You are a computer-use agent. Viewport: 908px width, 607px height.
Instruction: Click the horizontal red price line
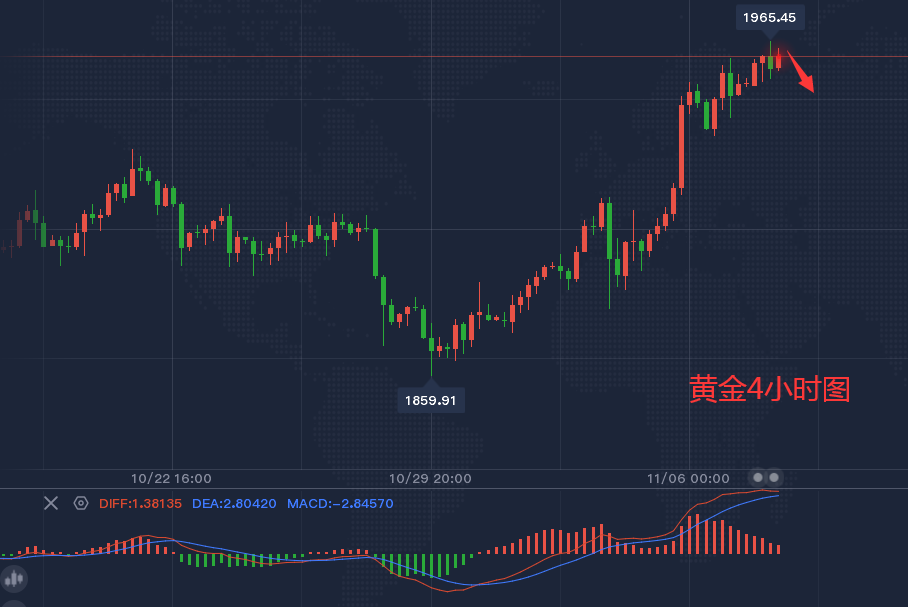(x=454, y=57)
